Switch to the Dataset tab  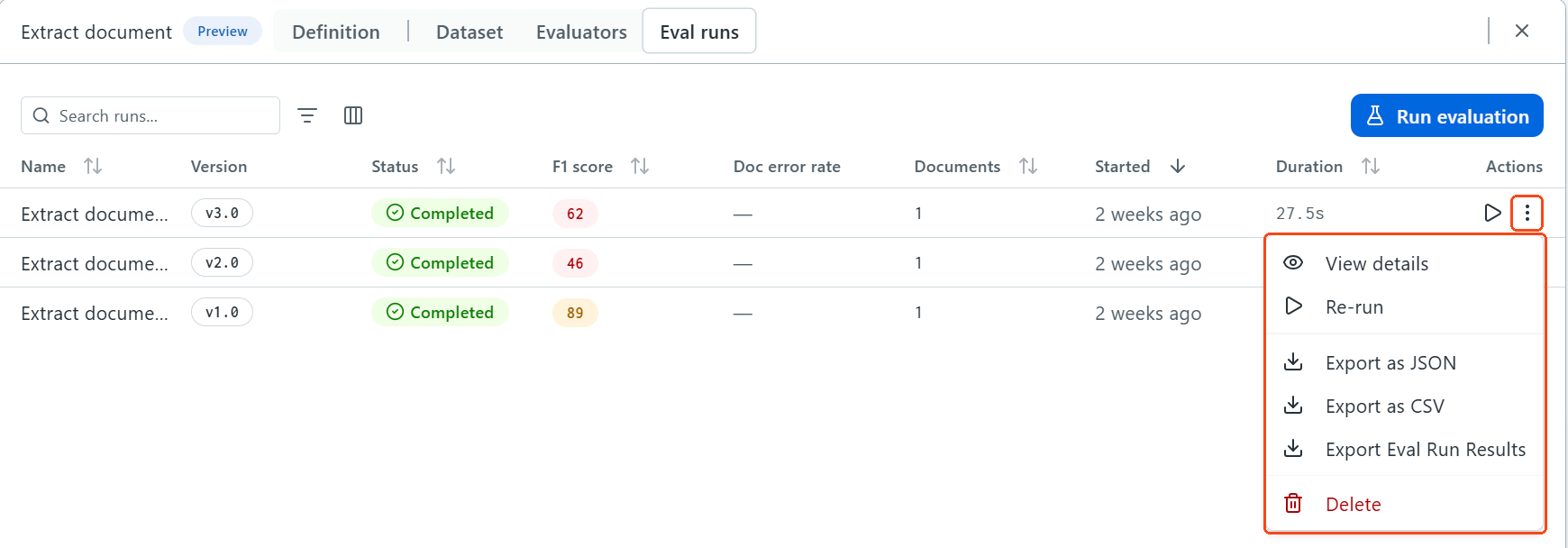[x=469, y=32]
